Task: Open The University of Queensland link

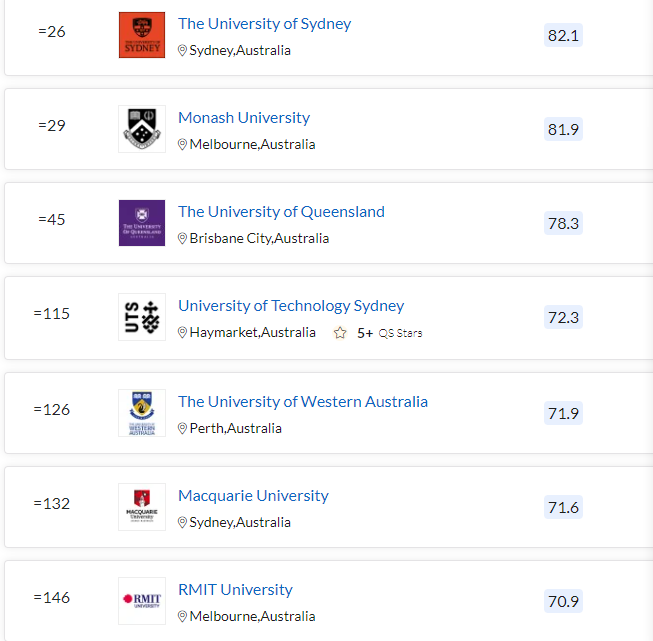Action: (282, 212)
